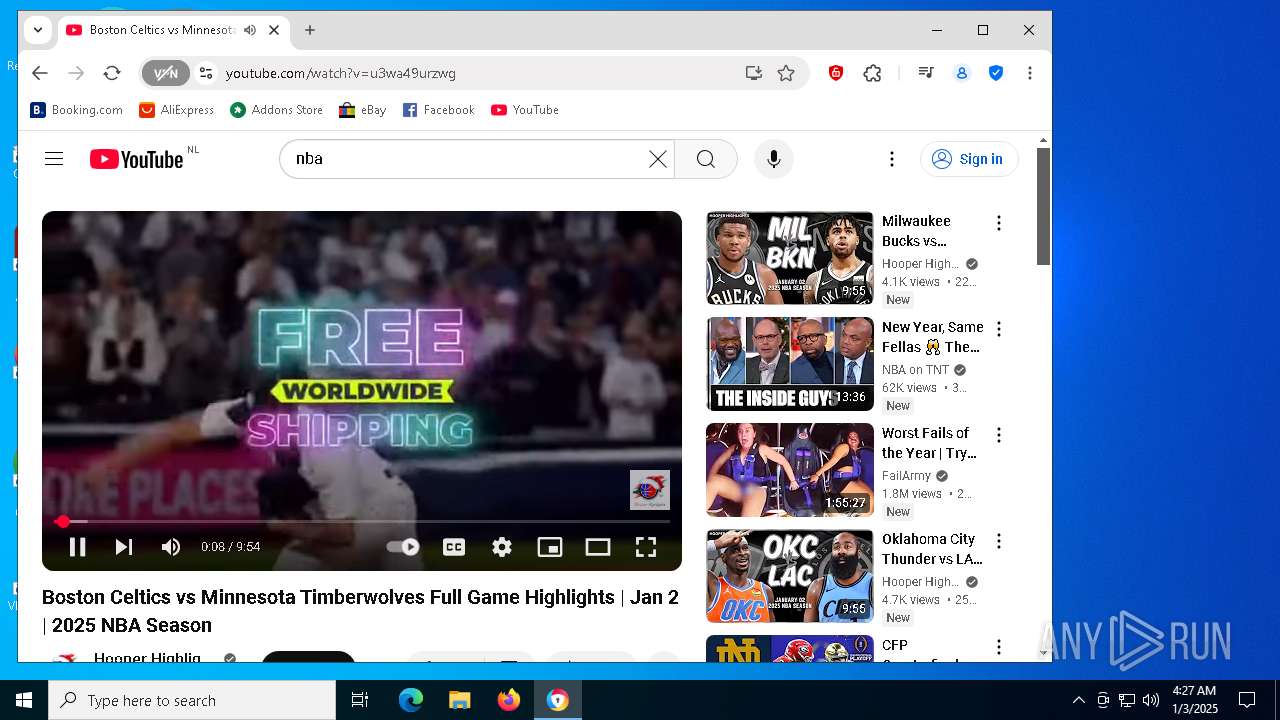Screen dimensions: 1280x720
Task: Reload the current page
Action: (x=112, y=73)
